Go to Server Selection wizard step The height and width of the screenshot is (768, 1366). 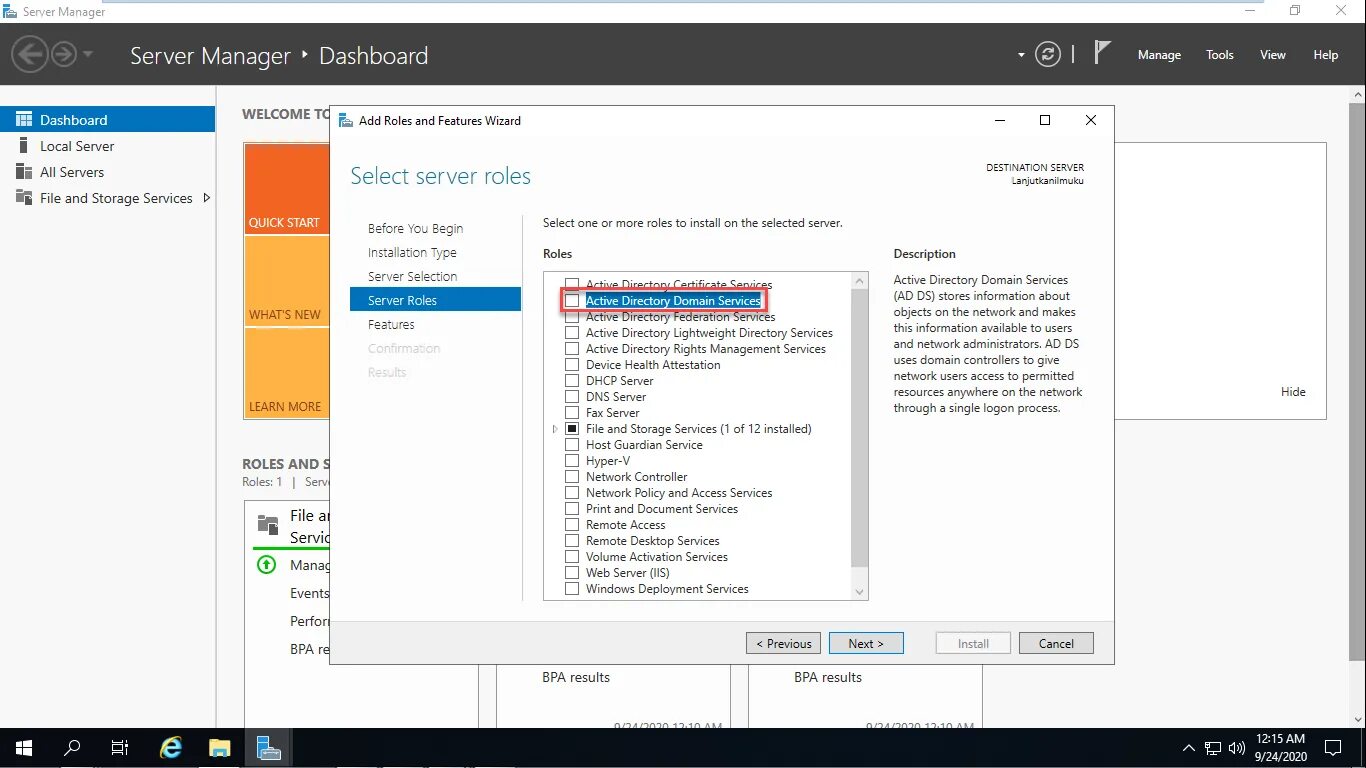coord(412,276)
